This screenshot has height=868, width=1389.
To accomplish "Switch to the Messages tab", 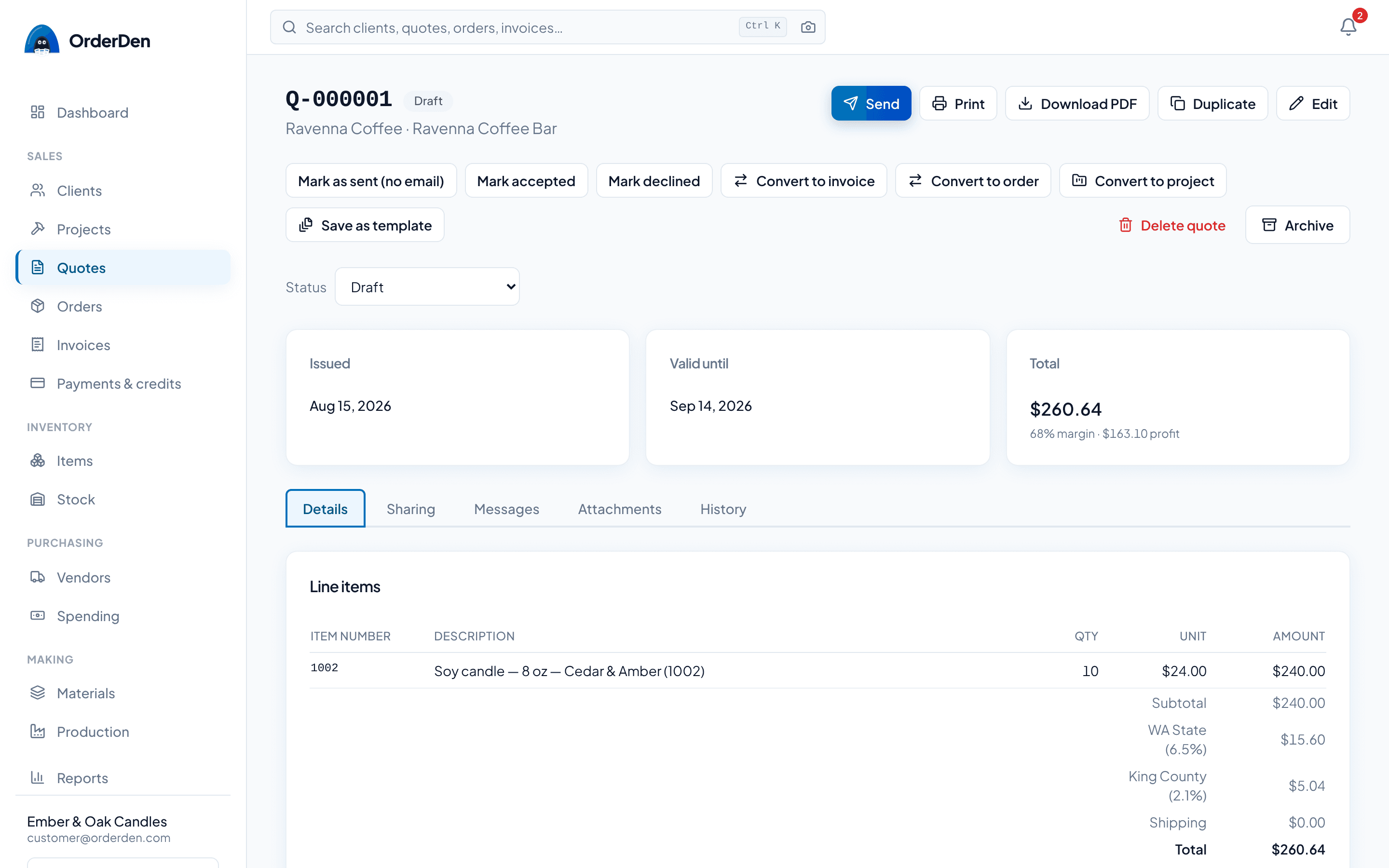I will click(506, 509).
